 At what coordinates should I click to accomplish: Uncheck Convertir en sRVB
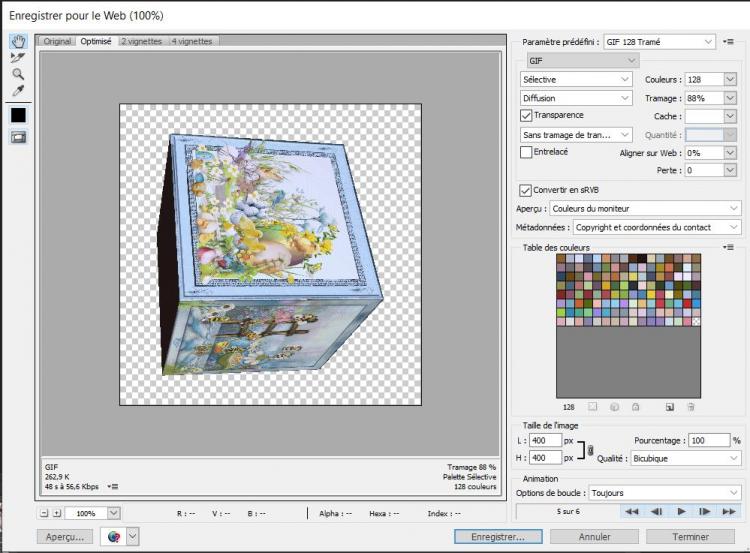click(526, 190)
